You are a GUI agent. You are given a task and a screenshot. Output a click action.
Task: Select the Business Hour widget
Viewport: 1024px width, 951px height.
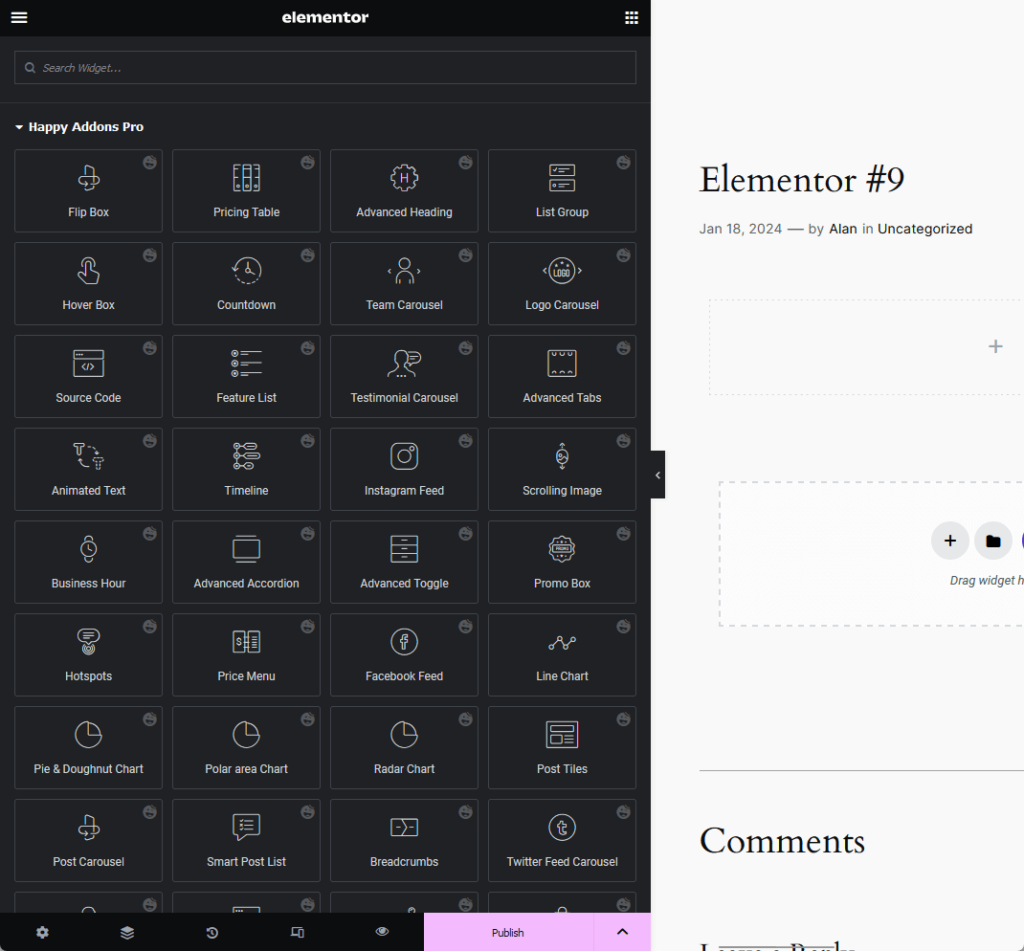pyautogui.click(x=88, y=562)
